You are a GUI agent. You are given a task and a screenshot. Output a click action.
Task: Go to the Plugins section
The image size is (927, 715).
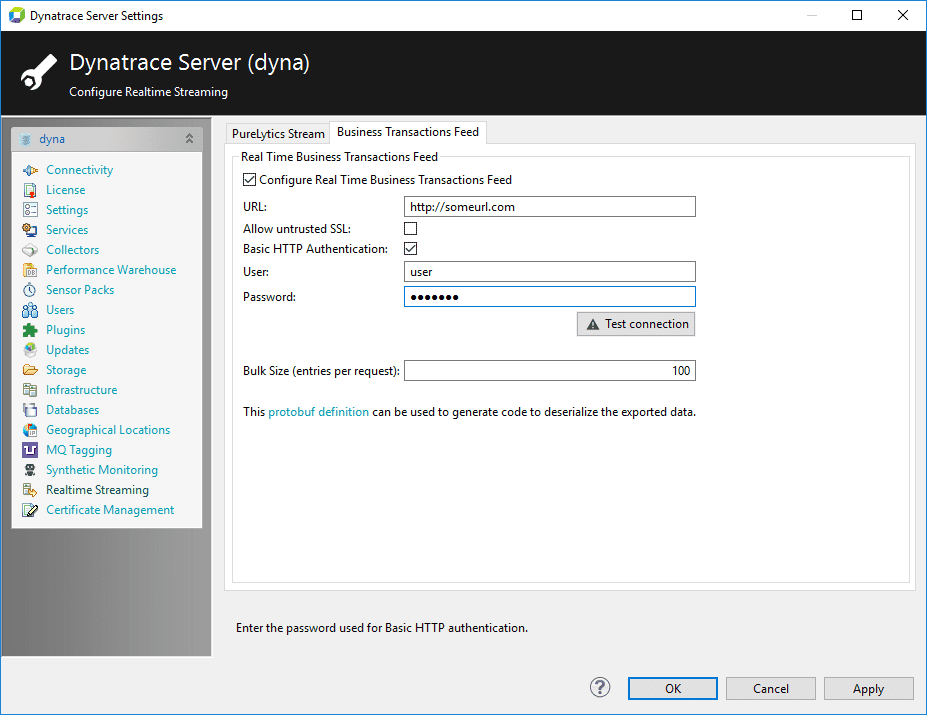coord(66,330)
